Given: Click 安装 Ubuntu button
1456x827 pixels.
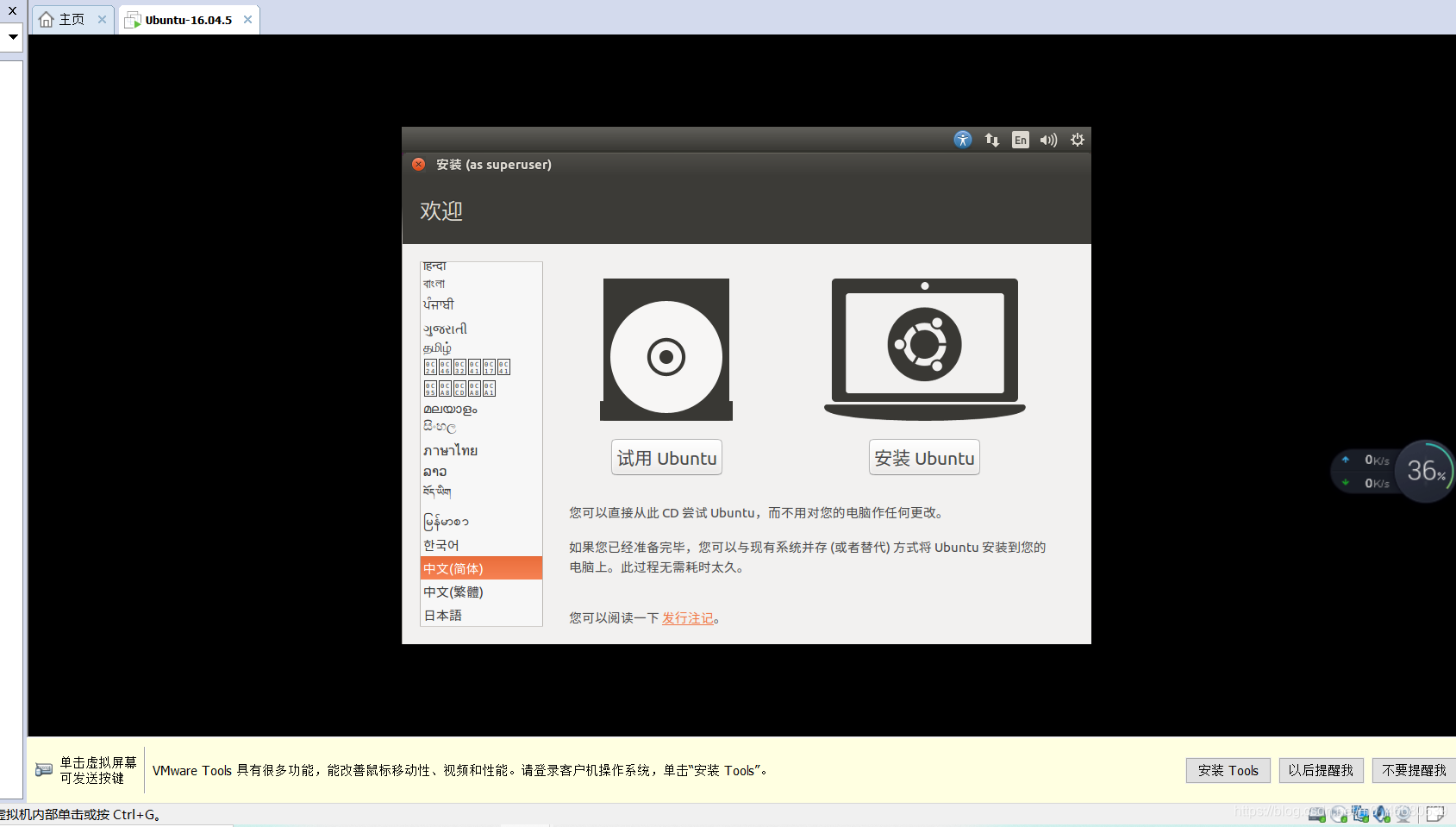Looking at the screenshot, I should click(924, 458).
